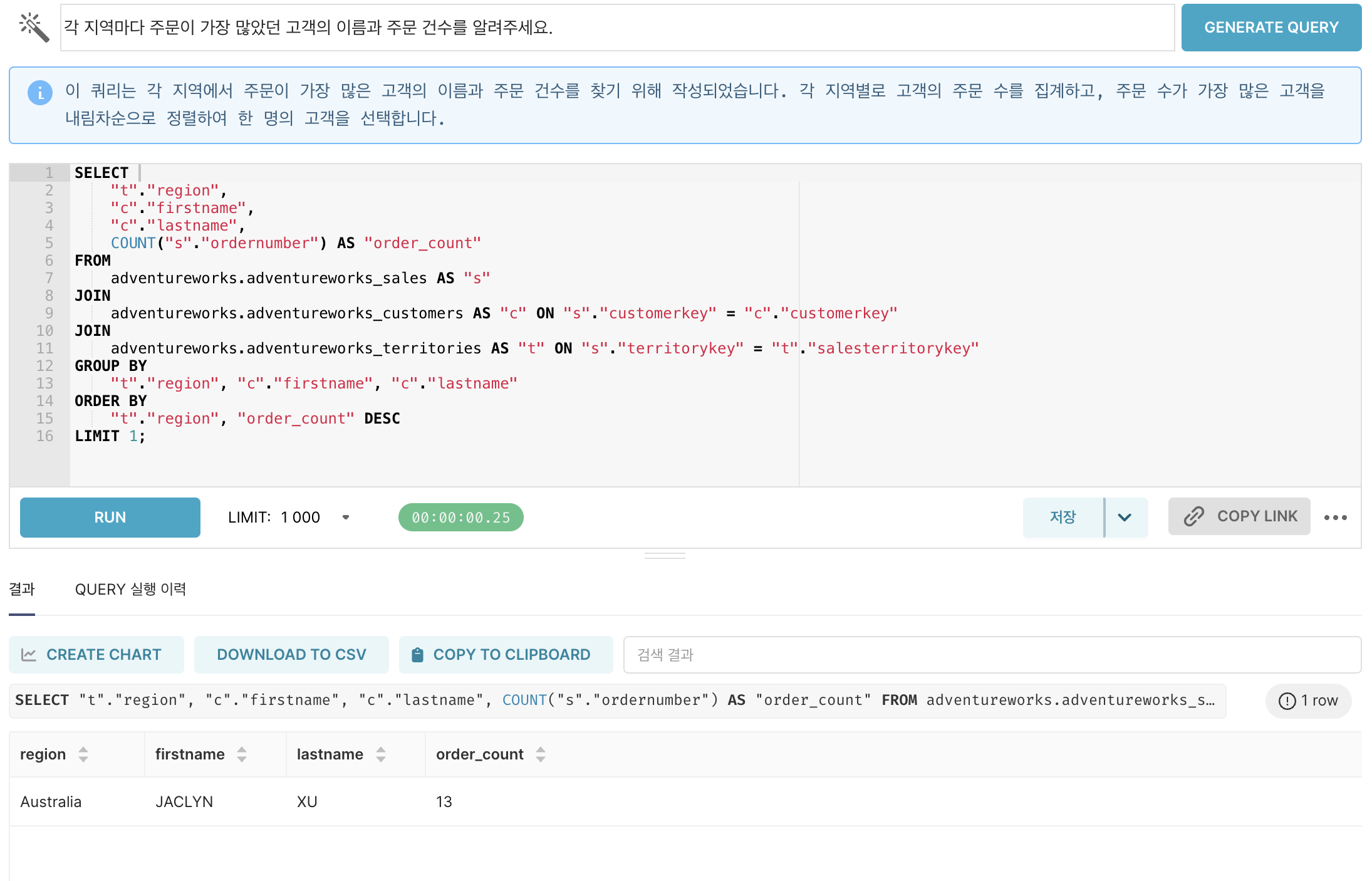Toggle sorting on the region column

(83, 754)
